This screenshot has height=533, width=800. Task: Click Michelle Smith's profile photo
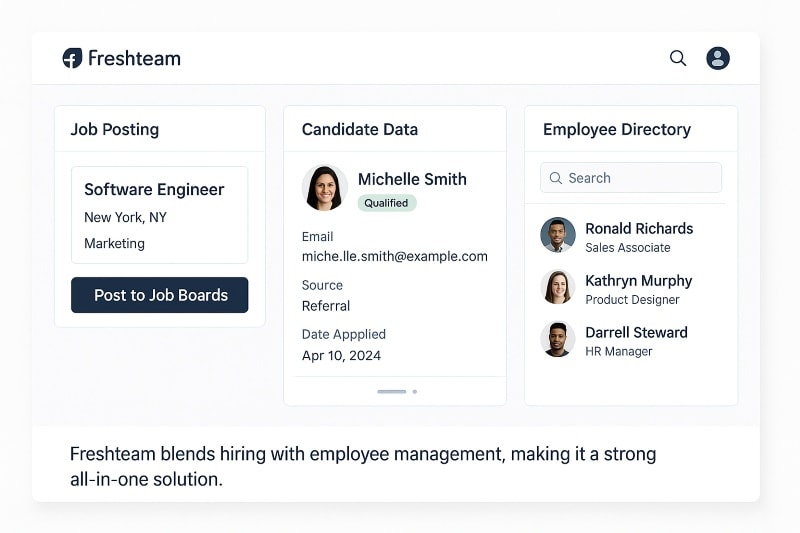[325, 188]
